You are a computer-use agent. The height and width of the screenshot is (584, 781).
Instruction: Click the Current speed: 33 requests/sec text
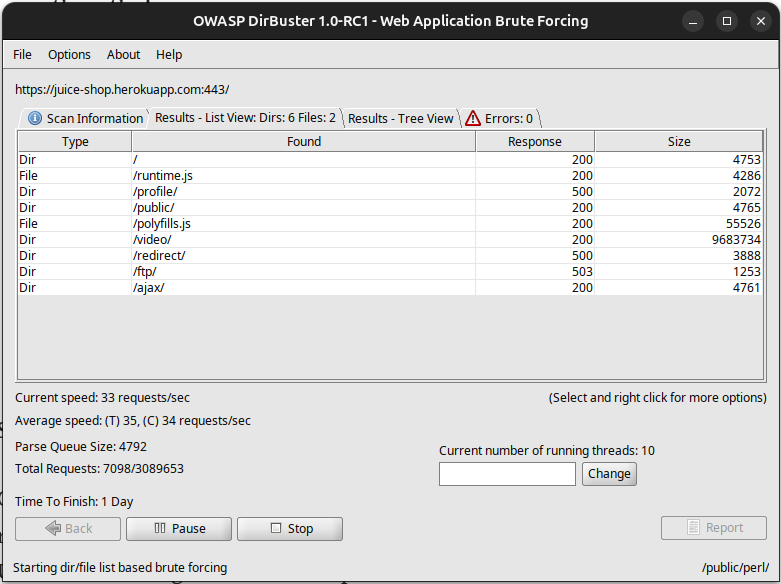(x=102, y=397)
